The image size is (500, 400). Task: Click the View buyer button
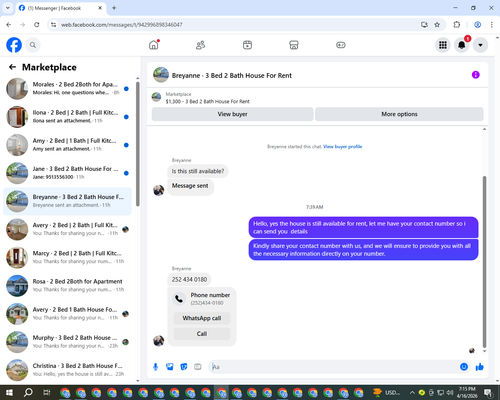232,114
